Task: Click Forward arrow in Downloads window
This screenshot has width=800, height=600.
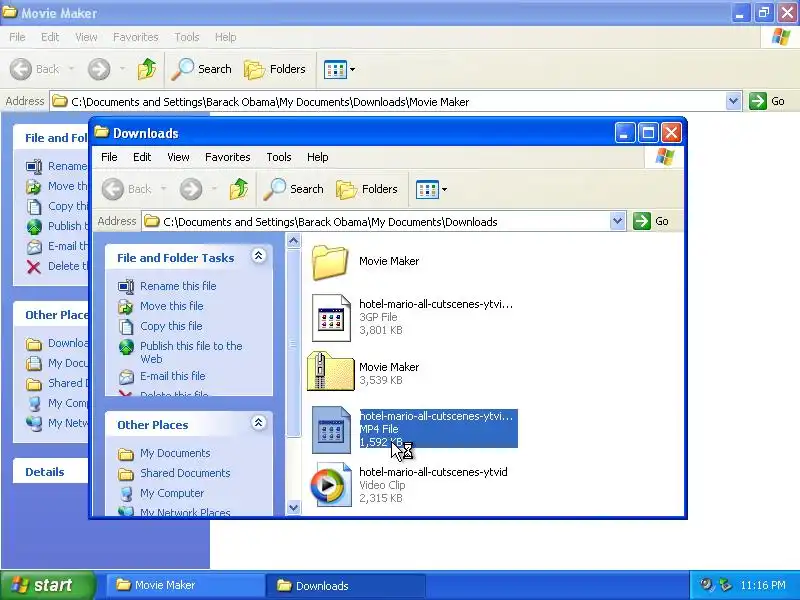Action: tap(191, 189)
